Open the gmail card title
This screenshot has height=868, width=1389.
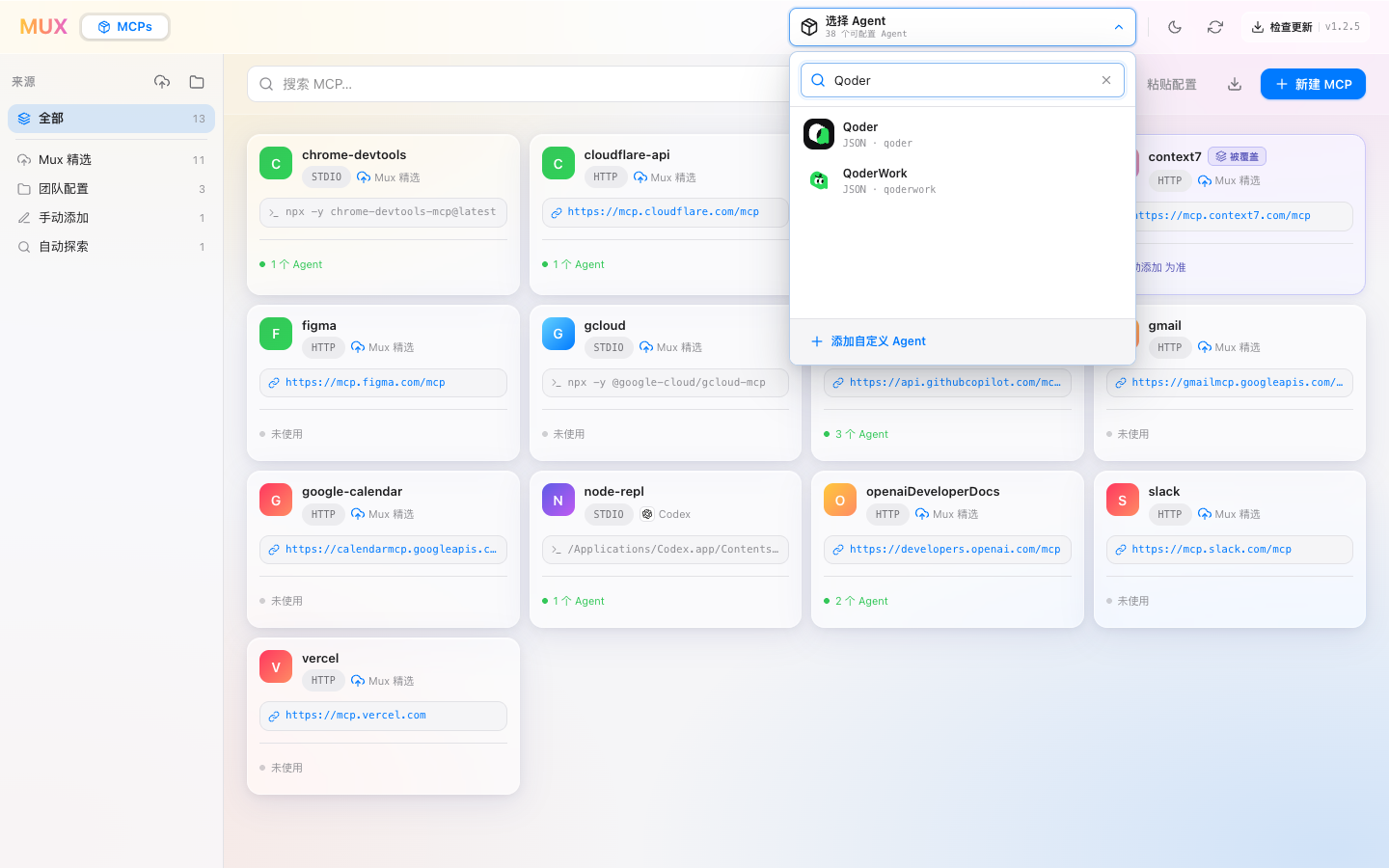click(x=1164, y=326)
